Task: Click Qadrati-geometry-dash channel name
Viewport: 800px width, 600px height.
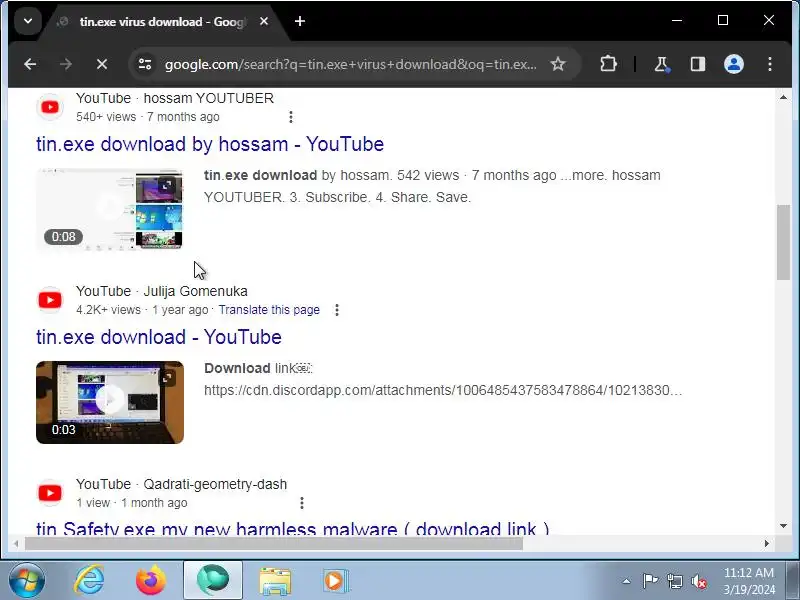Action: (215, 484)
